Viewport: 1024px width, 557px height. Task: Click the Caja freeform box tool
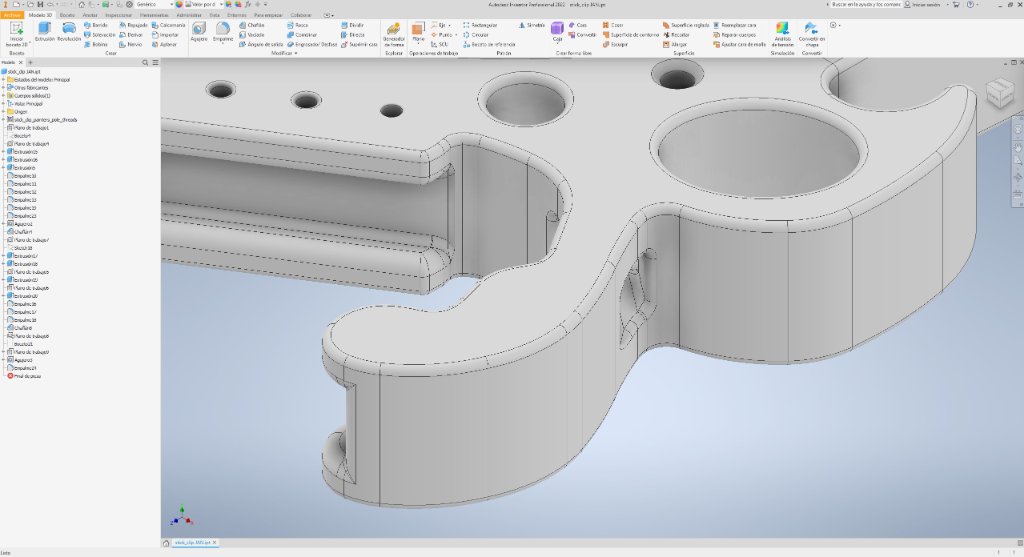click(557, 31)
